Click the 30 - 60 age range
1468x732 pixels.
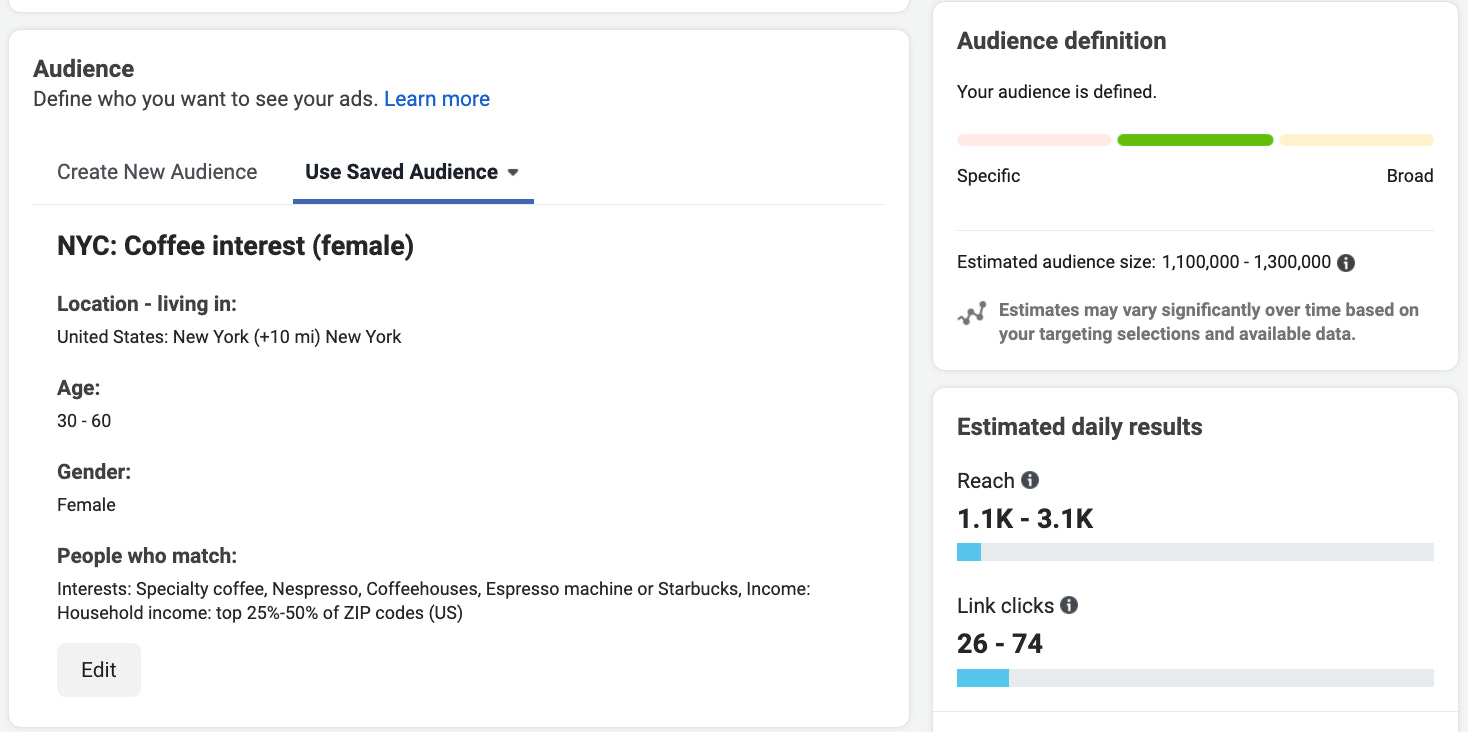pyautogui.click(x=84, y=421)
